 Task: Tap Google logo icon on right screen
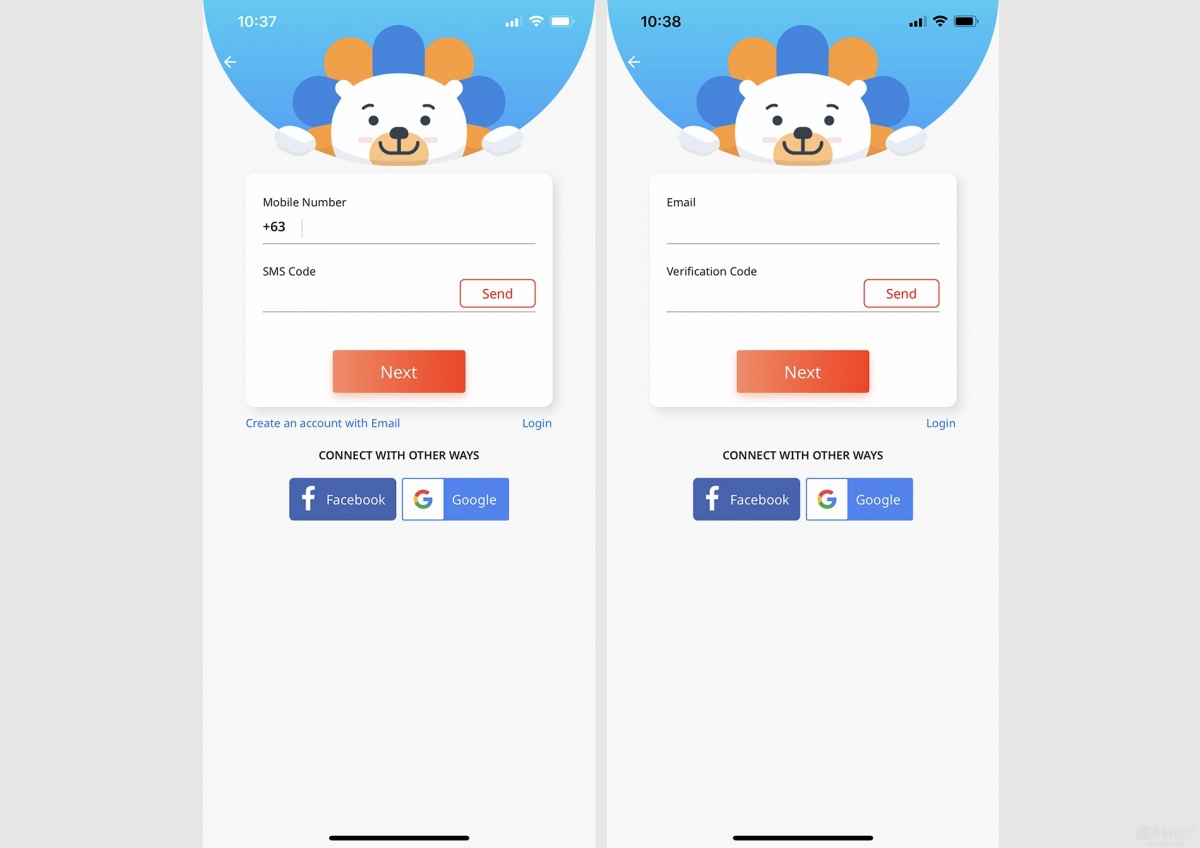click(x=827, y=499)
